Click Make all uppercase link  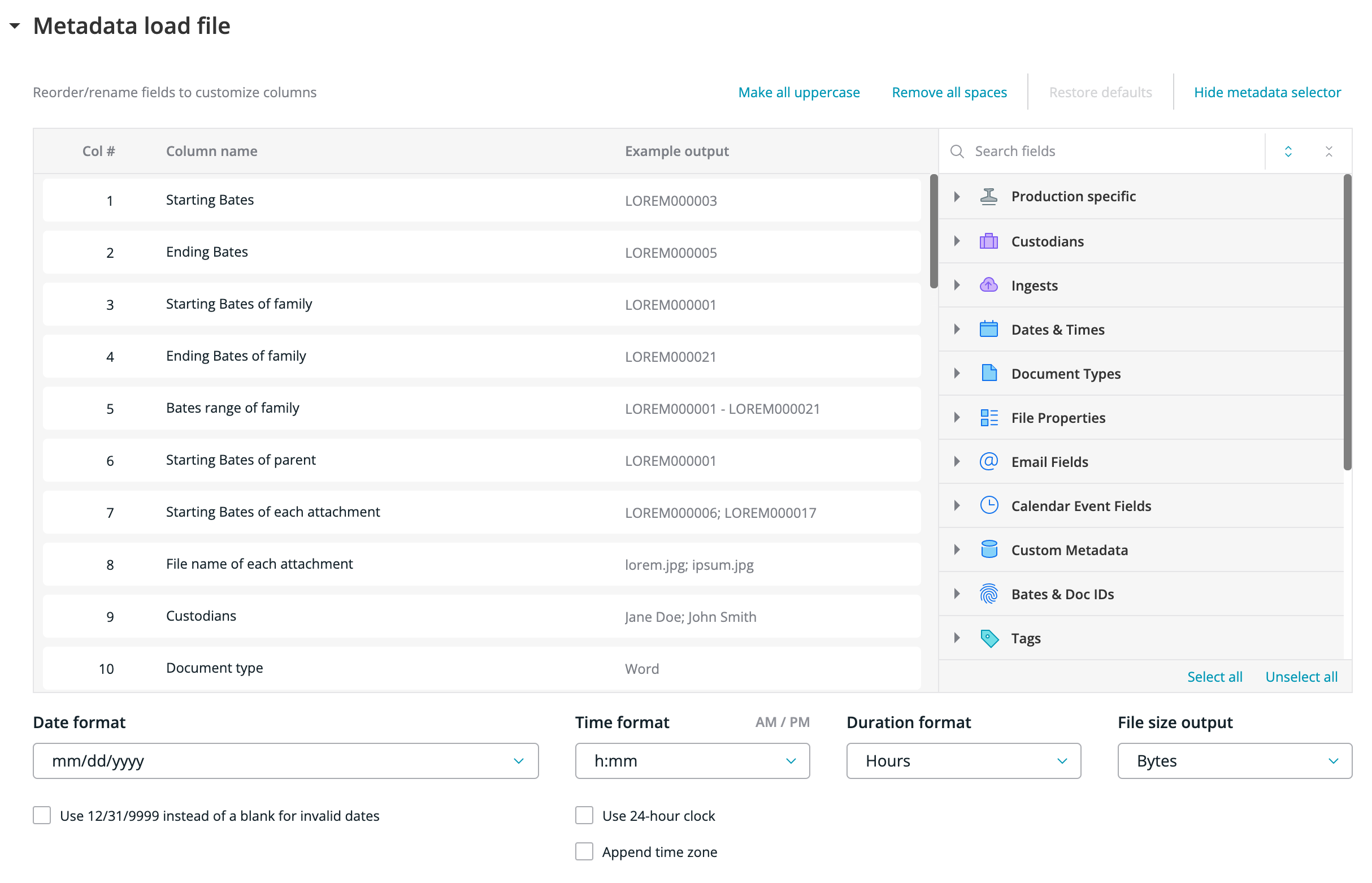click(x=799, y=92)
